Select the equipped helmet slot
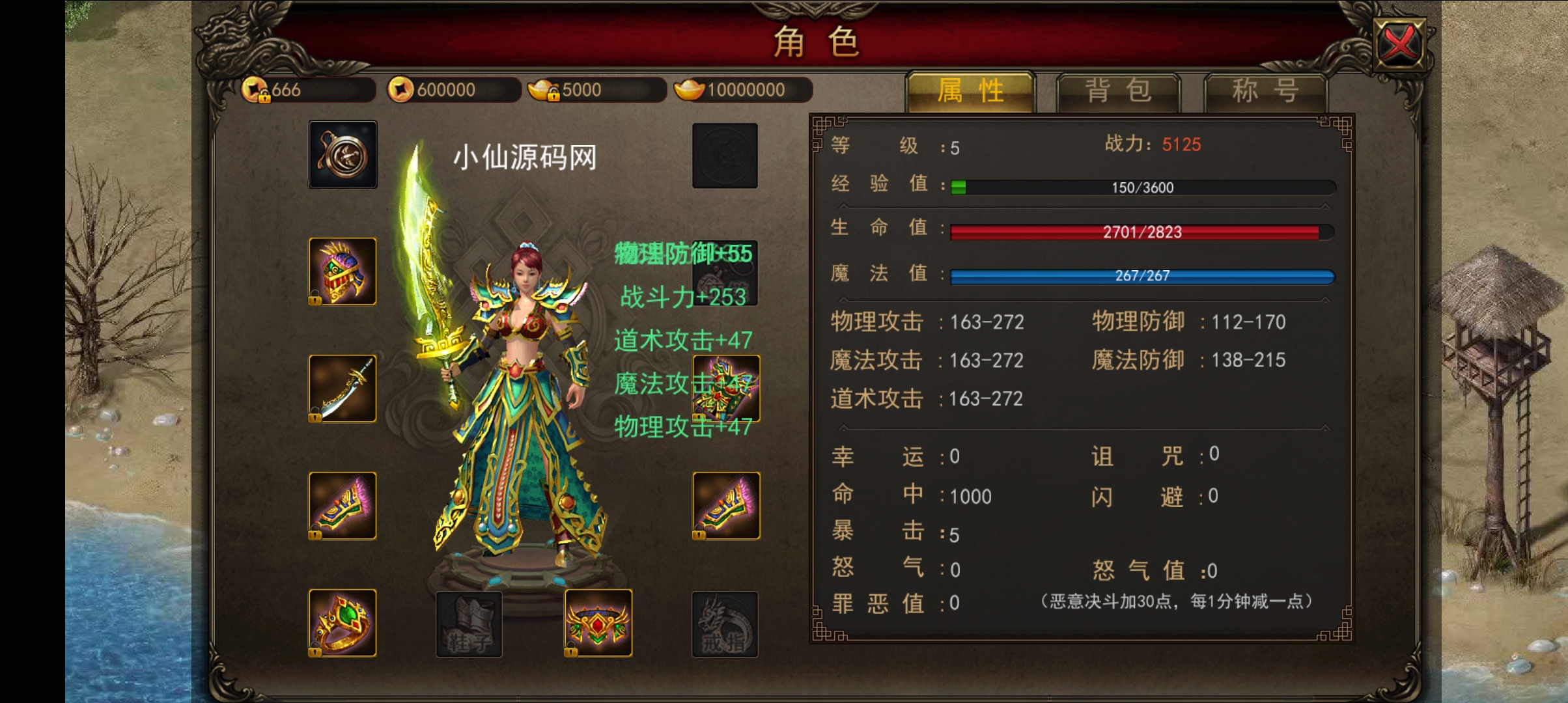This screenshot has height=703, width=1568. point(343,271)
